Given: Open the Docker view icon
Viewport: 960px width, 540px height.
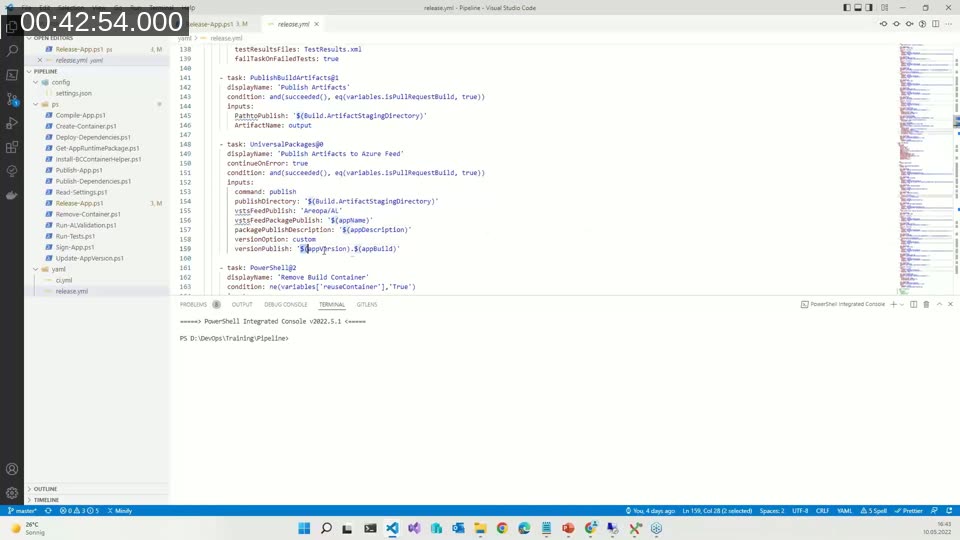Looking at the screenshot, I should (12, 195).
